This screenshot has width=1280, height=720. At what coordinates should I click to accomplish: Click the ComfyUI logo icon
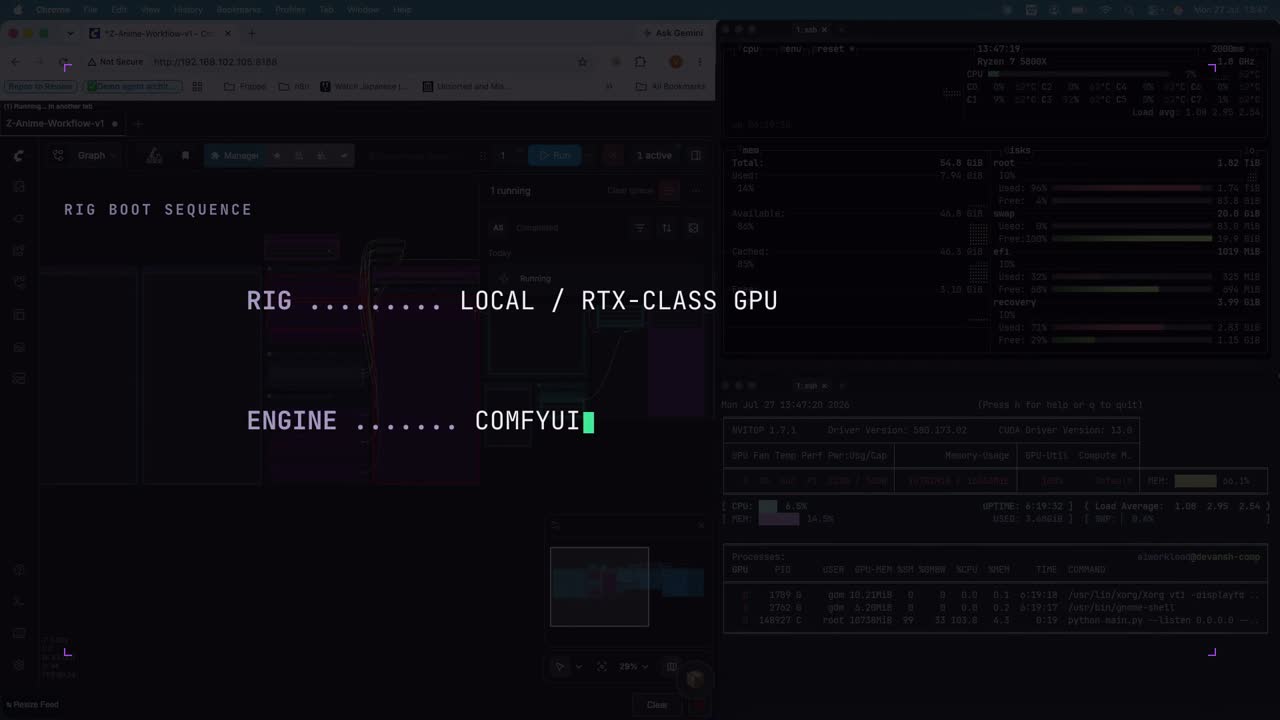pyautogui.click(x=18, y=155)
